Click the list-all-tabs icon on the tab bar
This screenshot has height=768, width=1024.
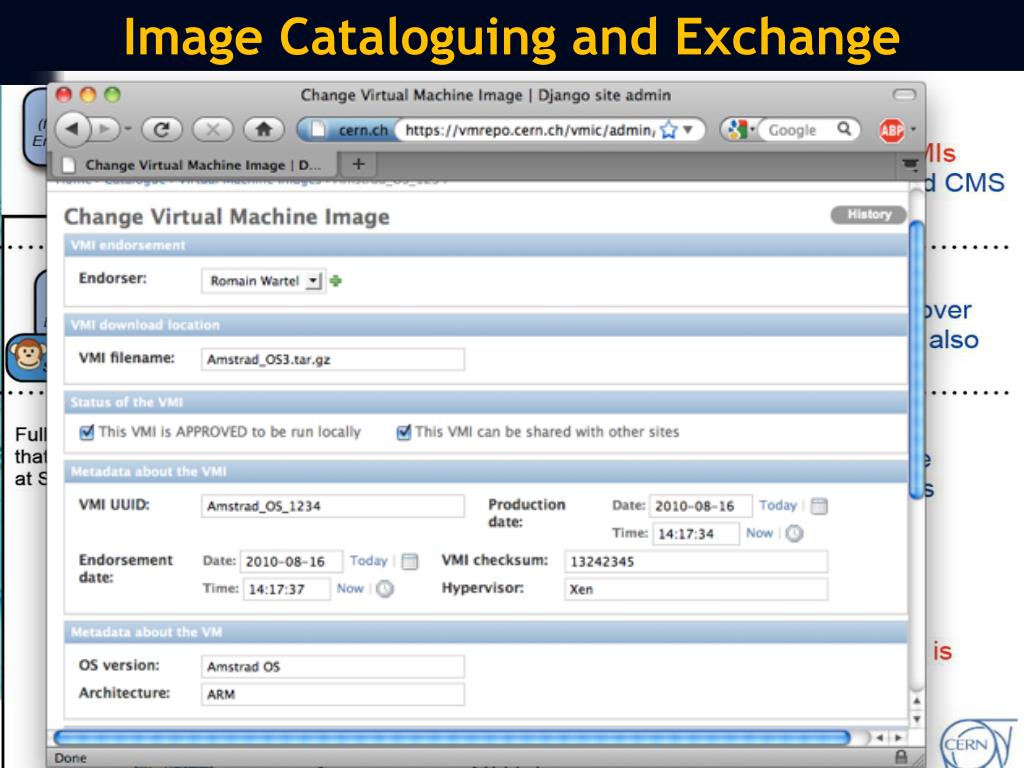click(x=910, y=164)
